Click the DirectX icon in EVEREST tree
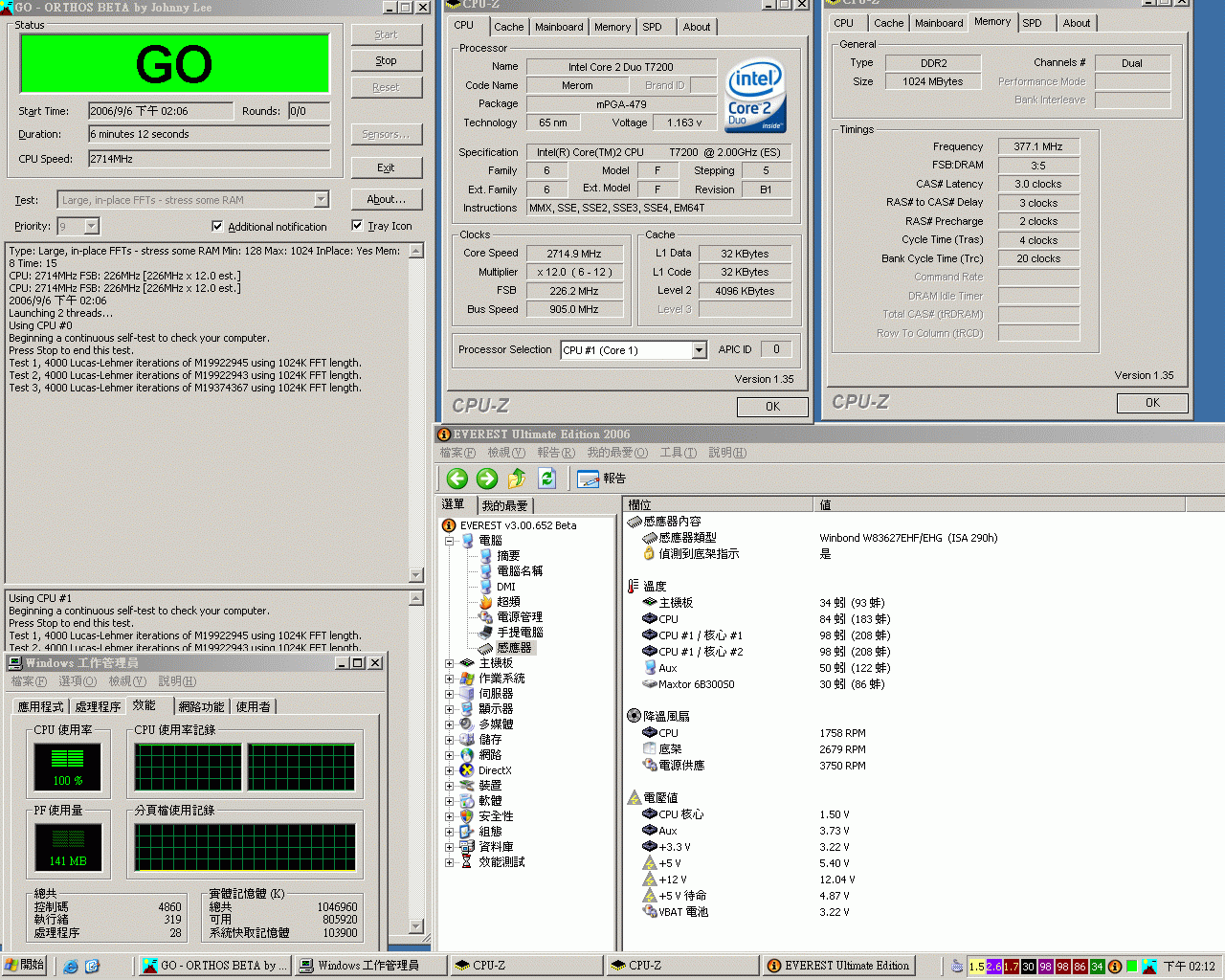The height and width of the screenshot is (980, 1225). pos(466,770)
